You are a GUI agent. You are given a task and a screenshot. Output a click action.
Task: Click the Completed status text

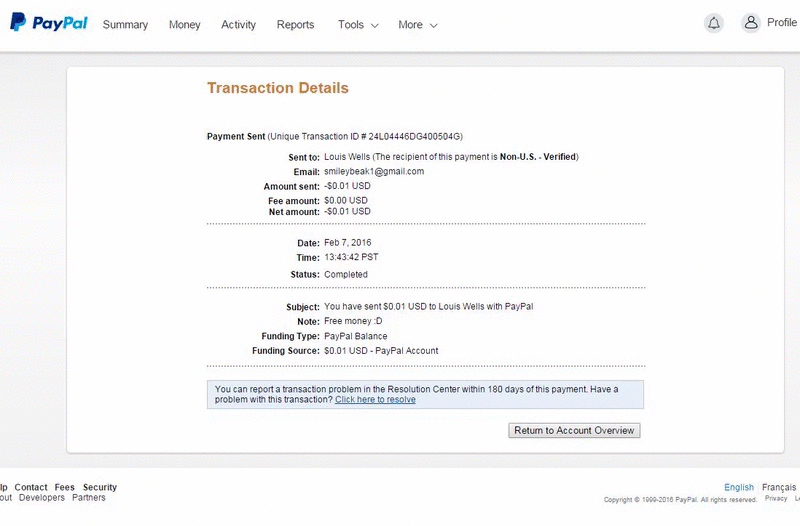coord(345,274)
